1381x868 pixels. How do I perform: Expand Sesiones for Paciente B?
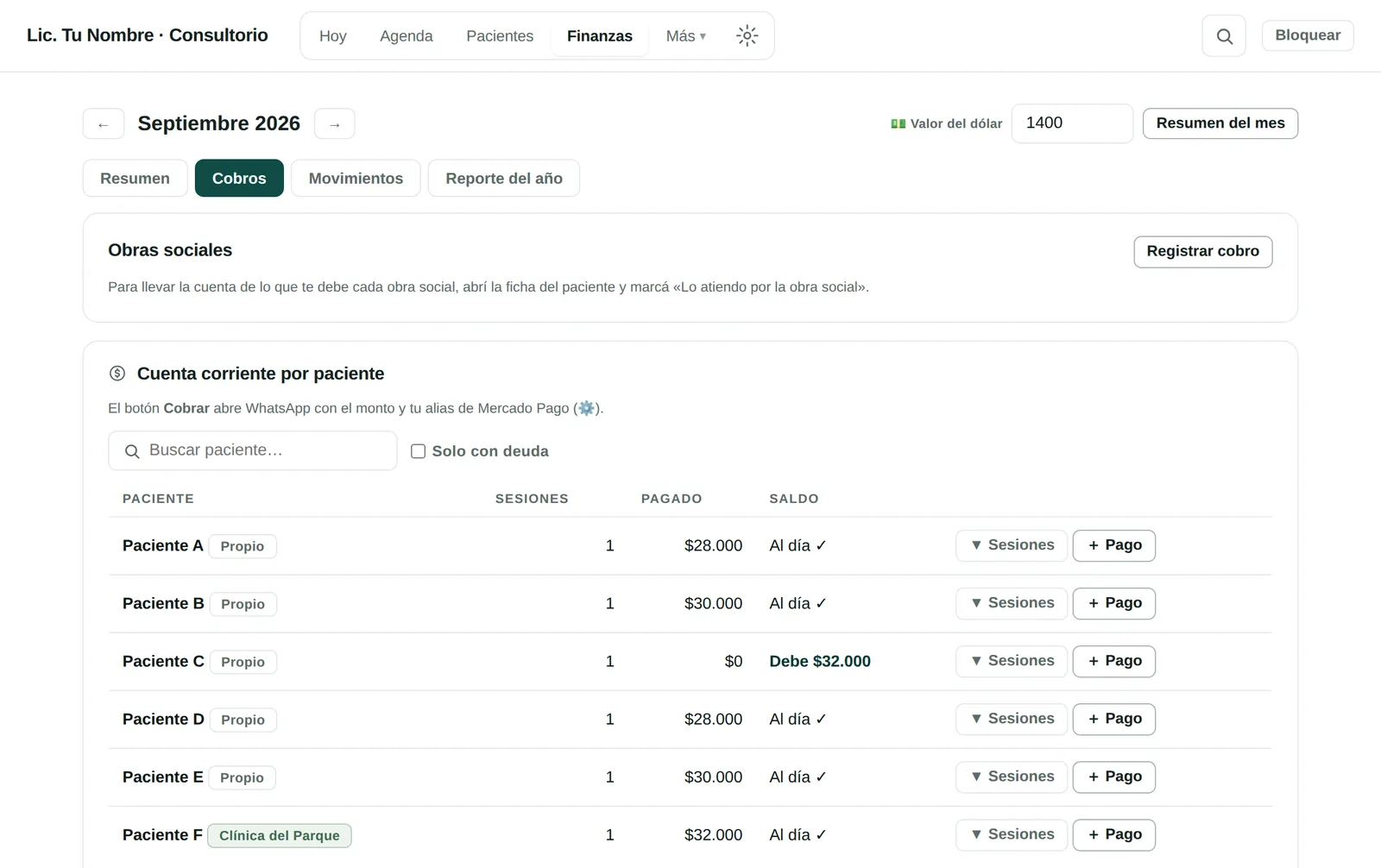point(1012,603)
